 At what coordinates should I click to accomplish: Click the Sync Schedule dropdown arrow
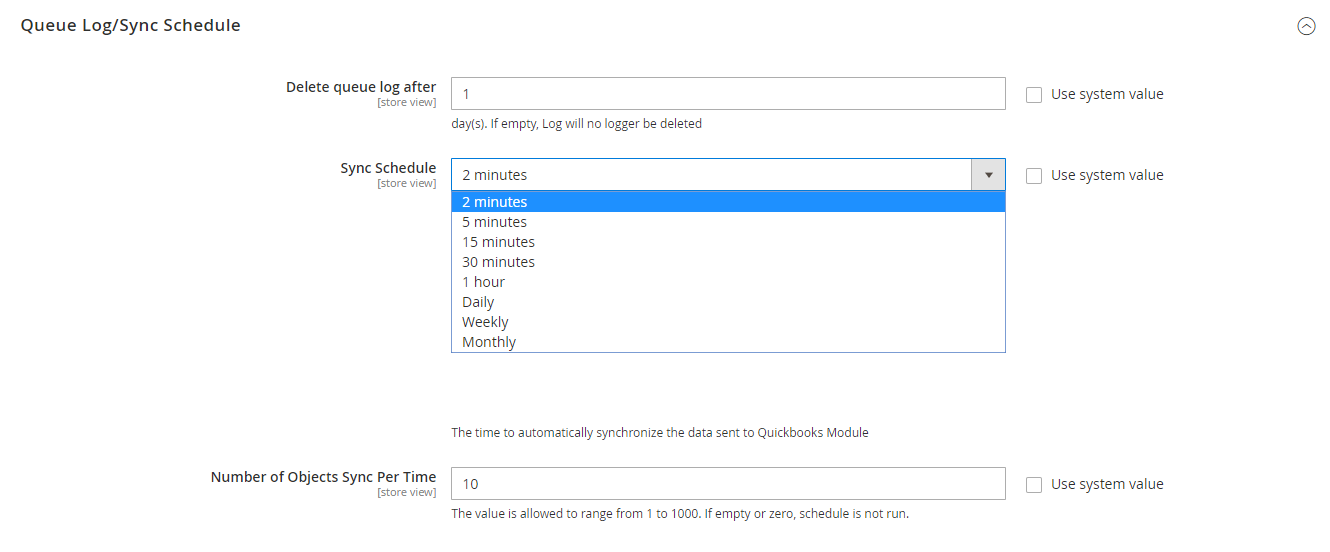tap(988, 175)
